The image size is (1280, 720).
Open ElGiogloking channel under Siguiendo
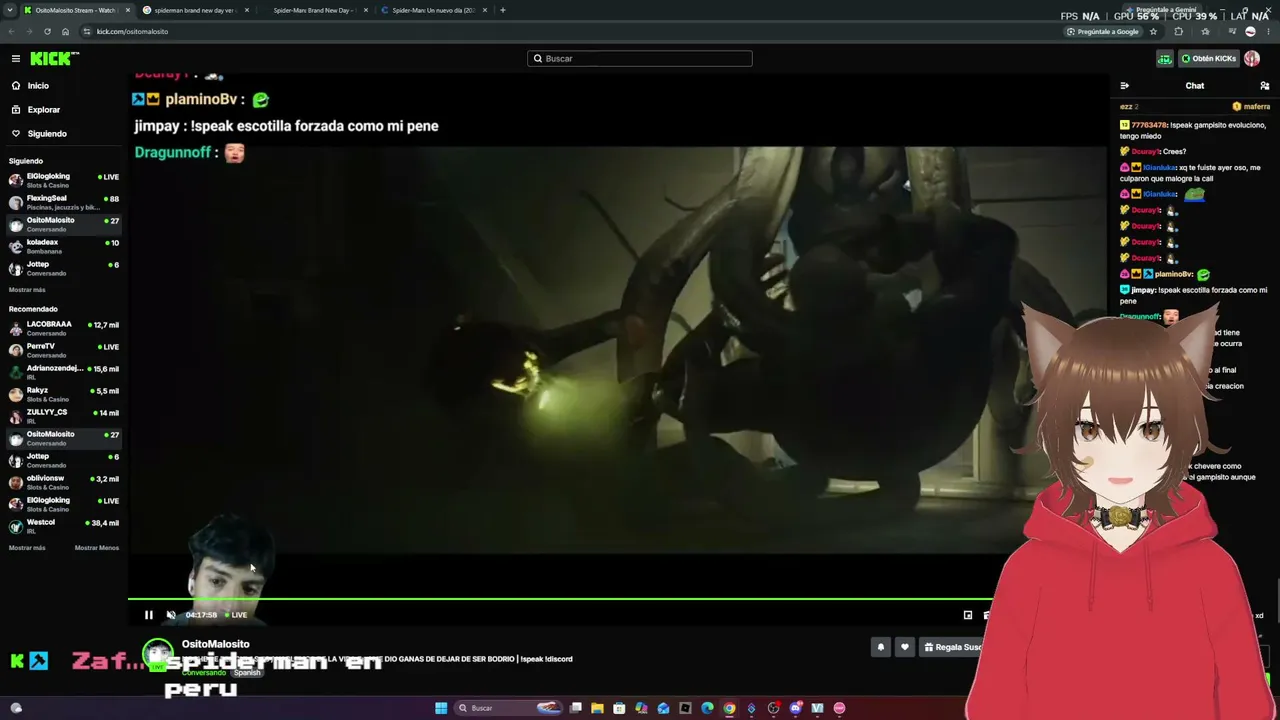[x=64, y=180]
